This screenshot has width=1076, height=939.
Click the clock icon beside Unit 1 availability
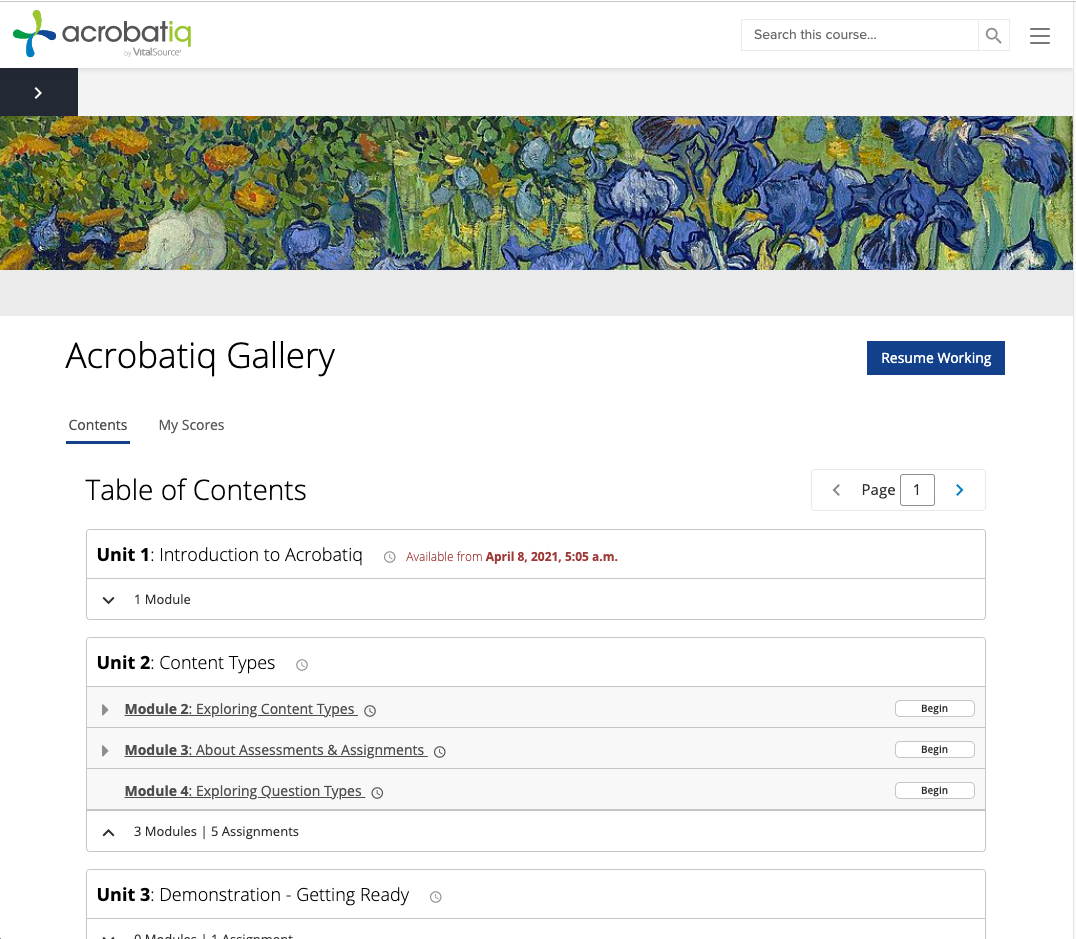(389, 557)
